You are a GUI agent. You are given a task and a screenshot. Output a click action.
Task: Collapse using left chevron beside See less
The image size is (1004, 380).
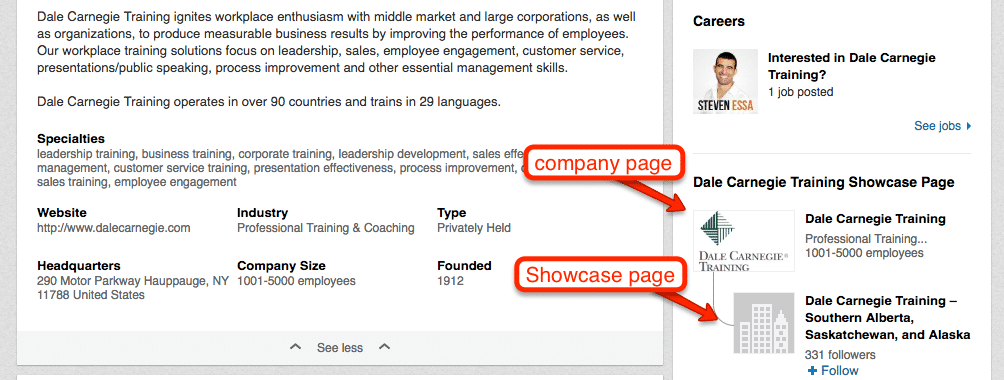[x=295, y=347]
